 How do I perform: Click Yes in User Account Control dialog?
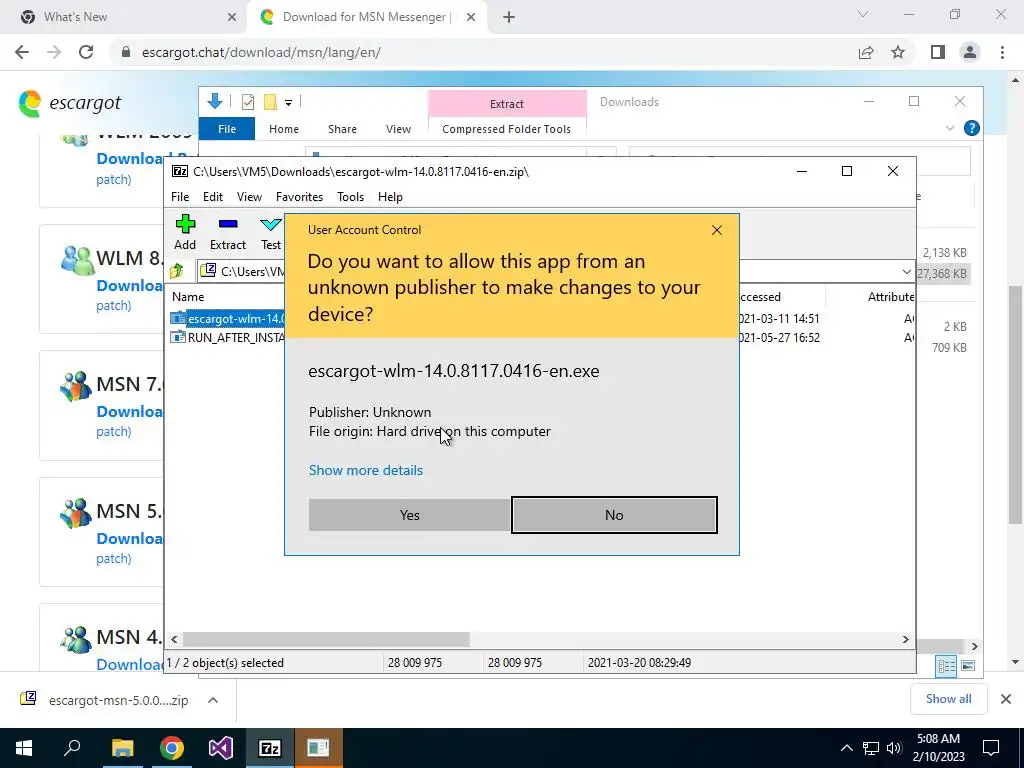pos(409,515)
